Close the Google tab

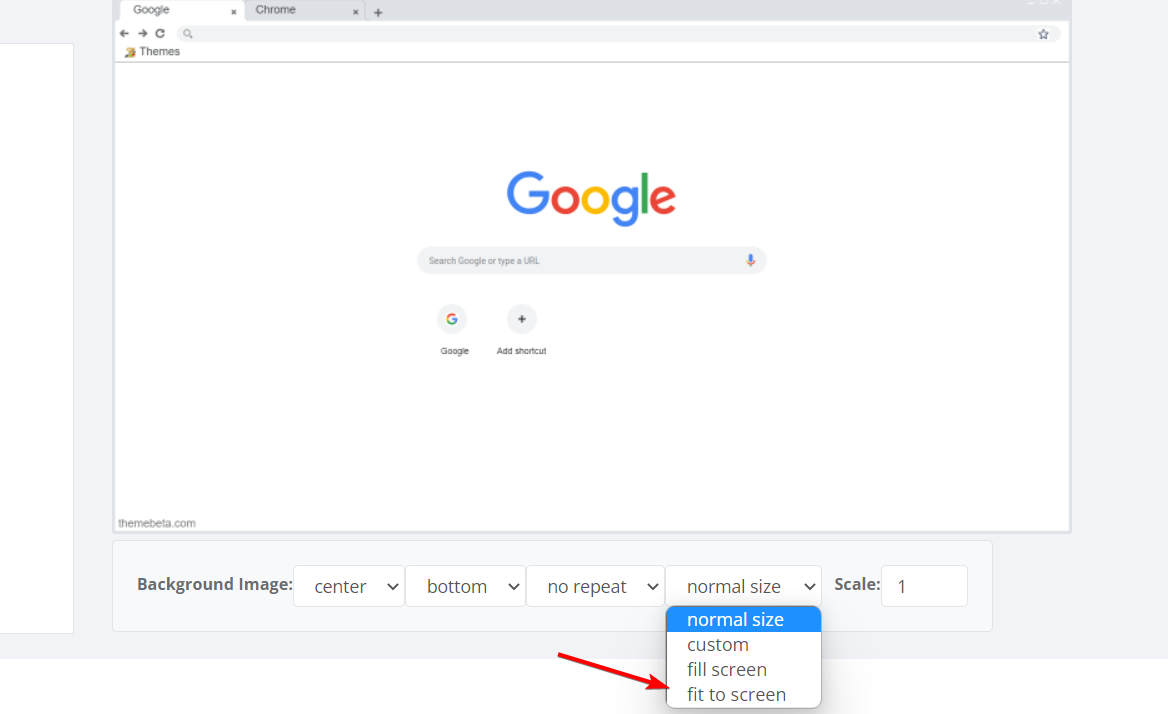point(234,12)
